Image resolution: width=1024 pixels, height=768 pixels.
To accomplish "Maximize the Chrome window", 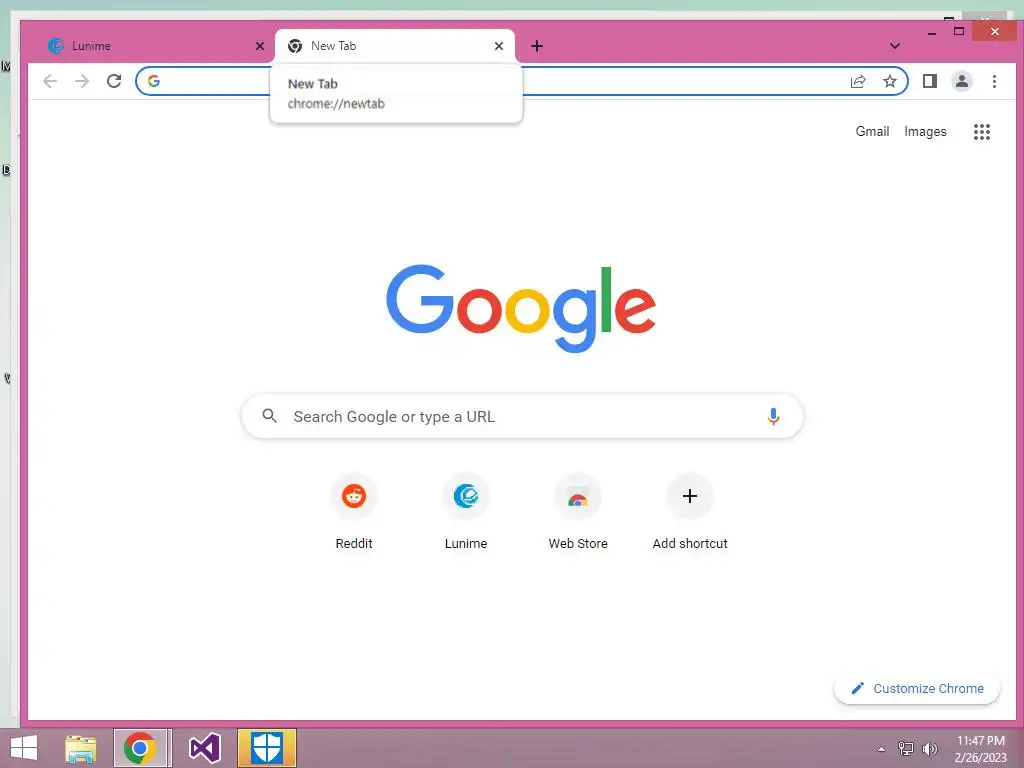I will [x=959, y=31].
